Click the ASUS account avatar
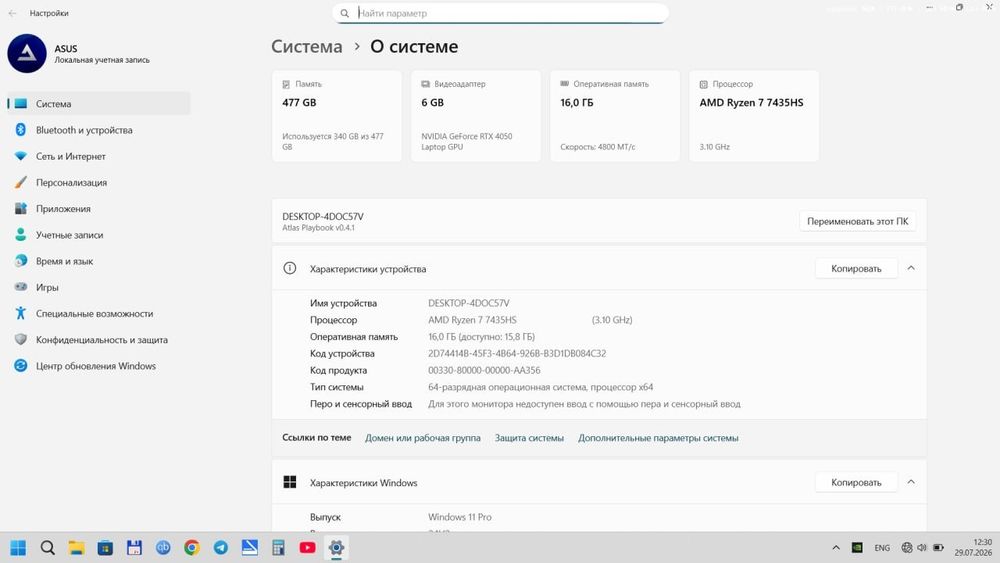Viewport: 1000px width, 563px height. click(27, 54)
